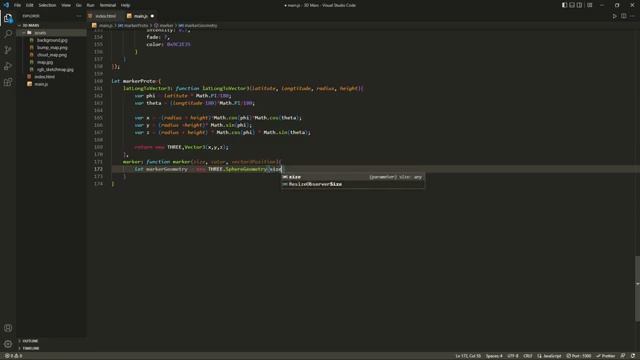Click the CRLF line ending status item
Image resolution: width=640 pixels, height=360 pixels.
coord(528,356)
